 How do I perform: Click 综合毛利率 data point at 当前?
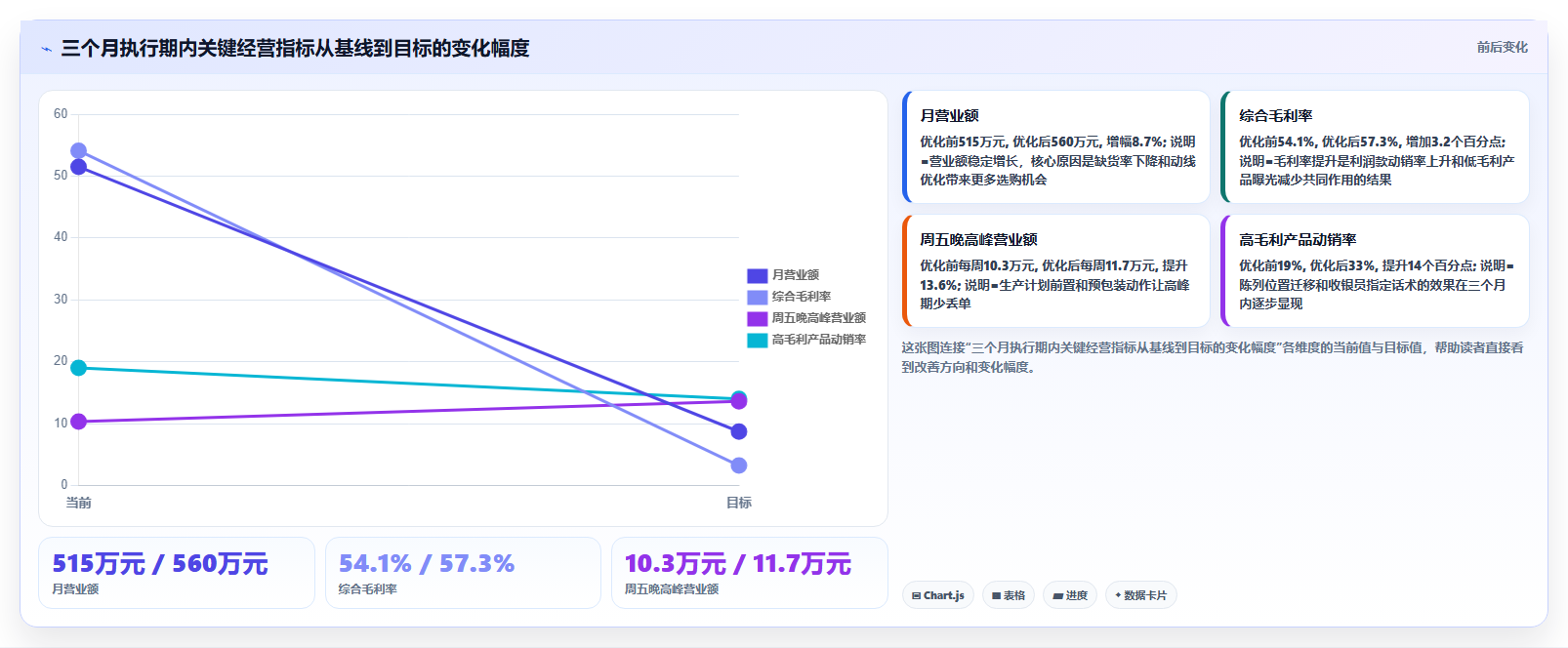point(79,151)
